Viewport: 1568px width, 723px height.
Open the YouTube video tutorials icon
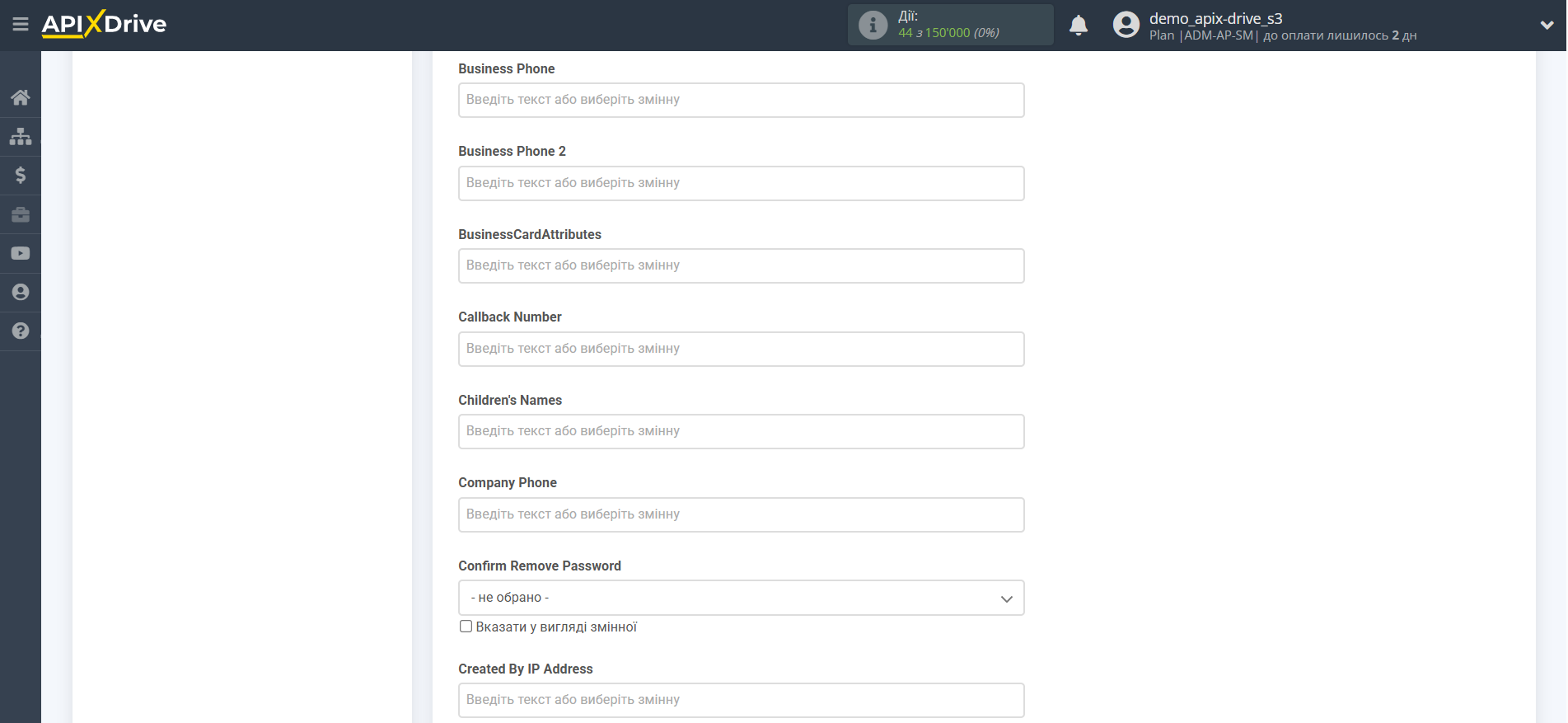(21, 253)
